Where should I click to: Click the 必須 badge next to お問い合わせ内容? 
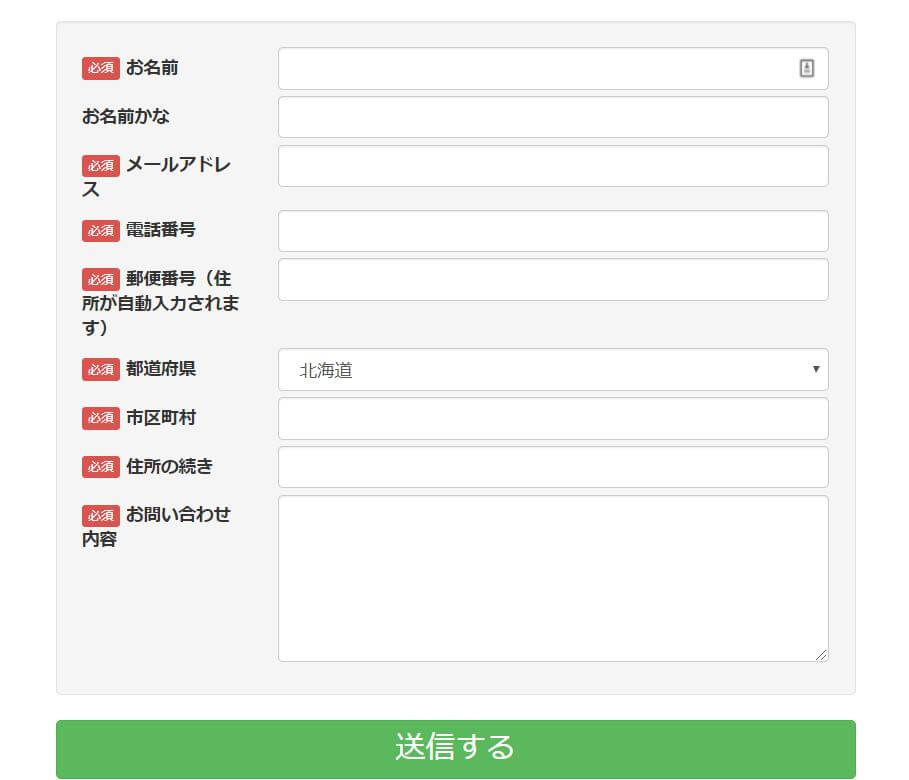point(101,515)
